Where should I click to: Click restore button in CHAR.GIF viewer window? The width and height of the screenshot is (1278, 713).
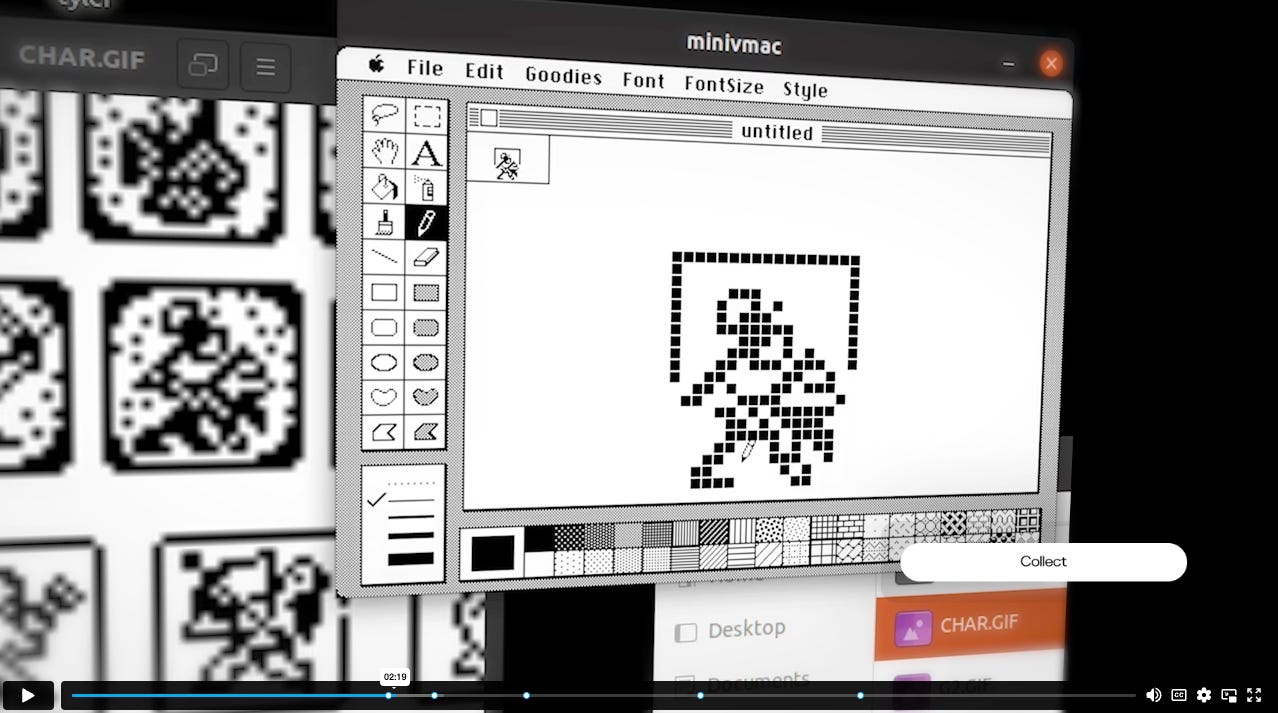(203, 65)
